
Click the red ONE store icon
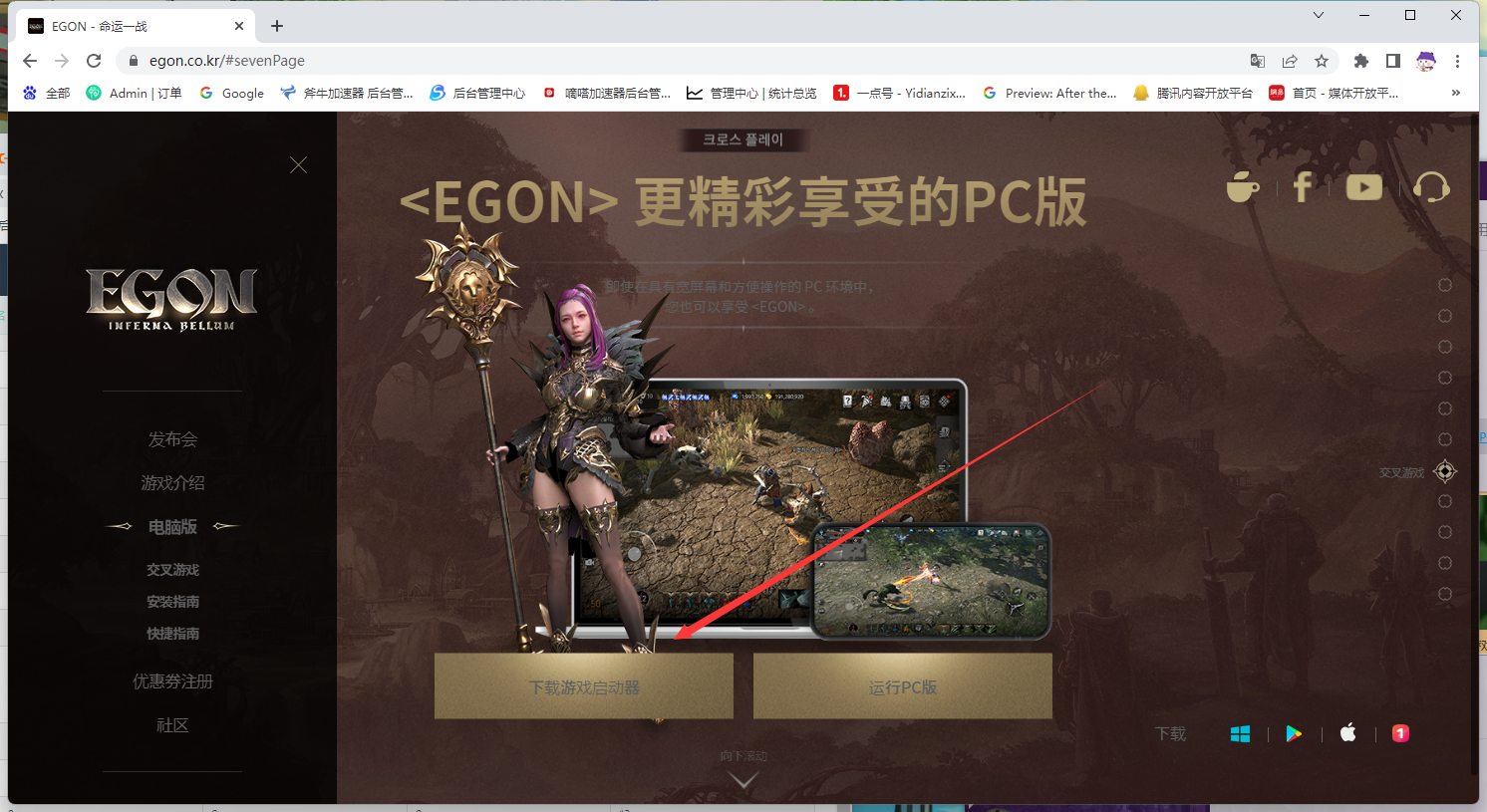pyautogui.click(x=1400, y=734)
